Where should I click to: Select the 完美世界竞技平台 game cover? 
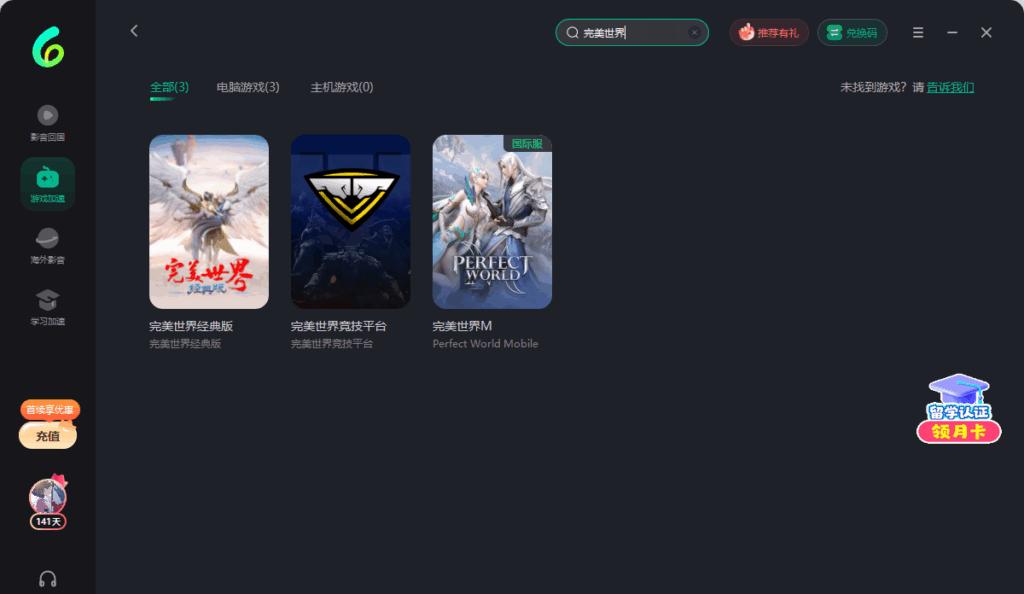coord(351,222)
